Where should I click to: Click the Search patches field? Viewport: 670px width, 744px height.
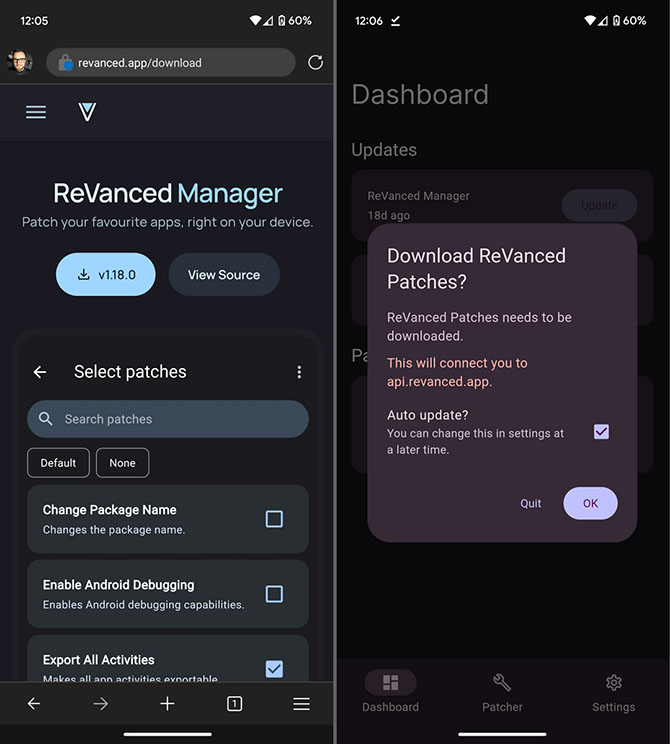[168, 419]
